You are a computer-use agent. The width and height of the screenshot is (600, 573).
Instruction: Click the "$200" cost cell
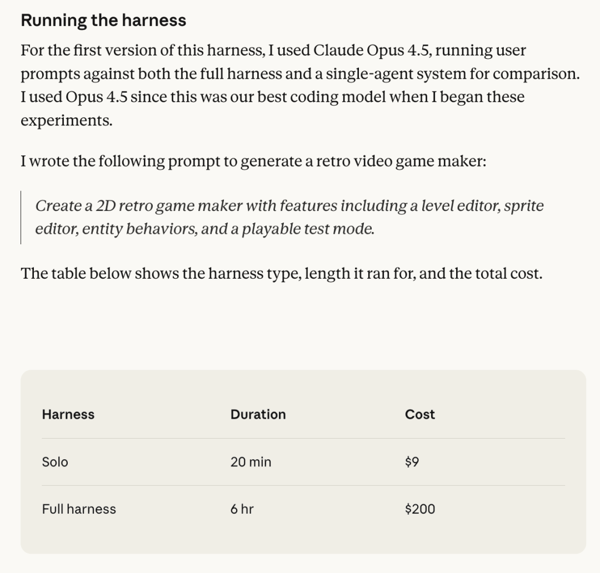[x=420, y=509]
